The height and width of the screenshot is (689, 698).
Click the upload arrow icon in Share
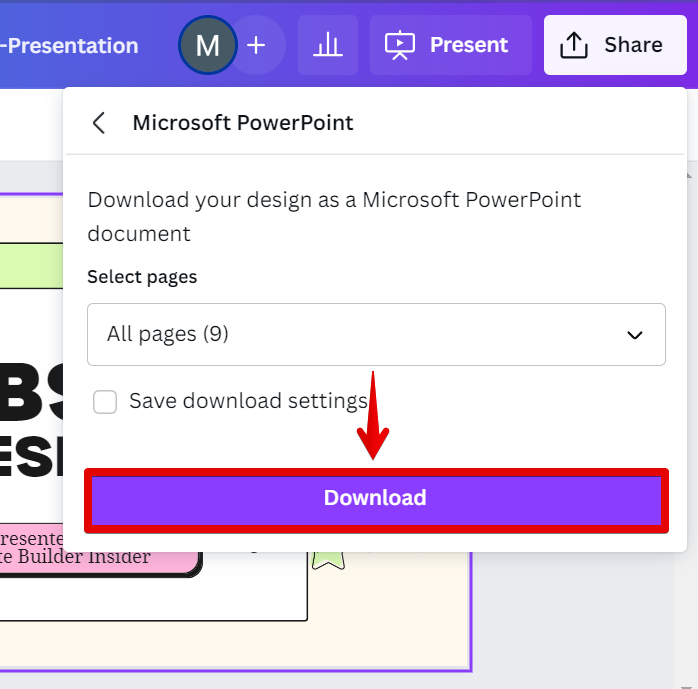(x=573, y=45)
